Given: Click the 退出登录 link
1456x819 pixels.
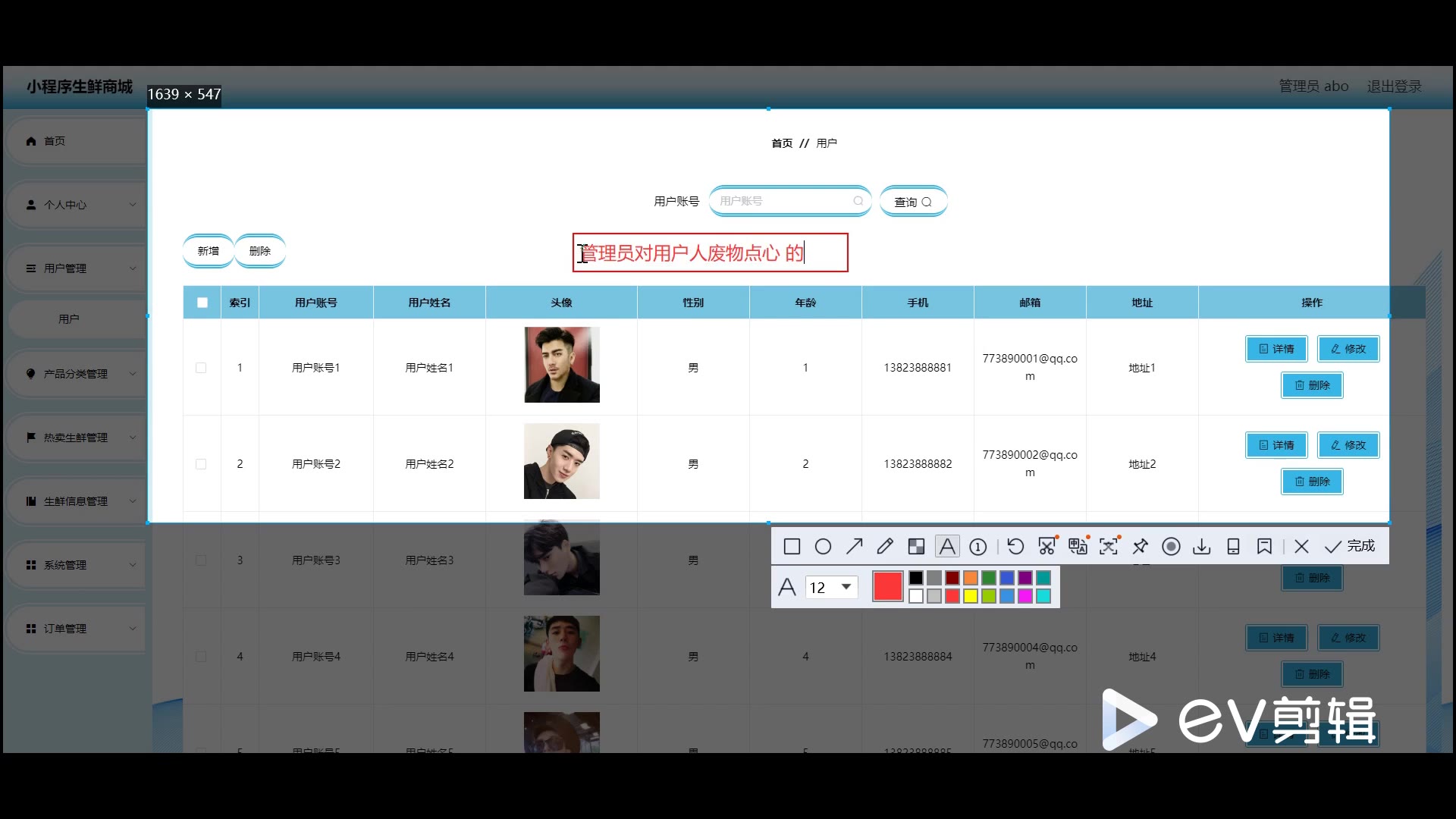Looking at the screenshot, I should click(x=1394, y=86).
